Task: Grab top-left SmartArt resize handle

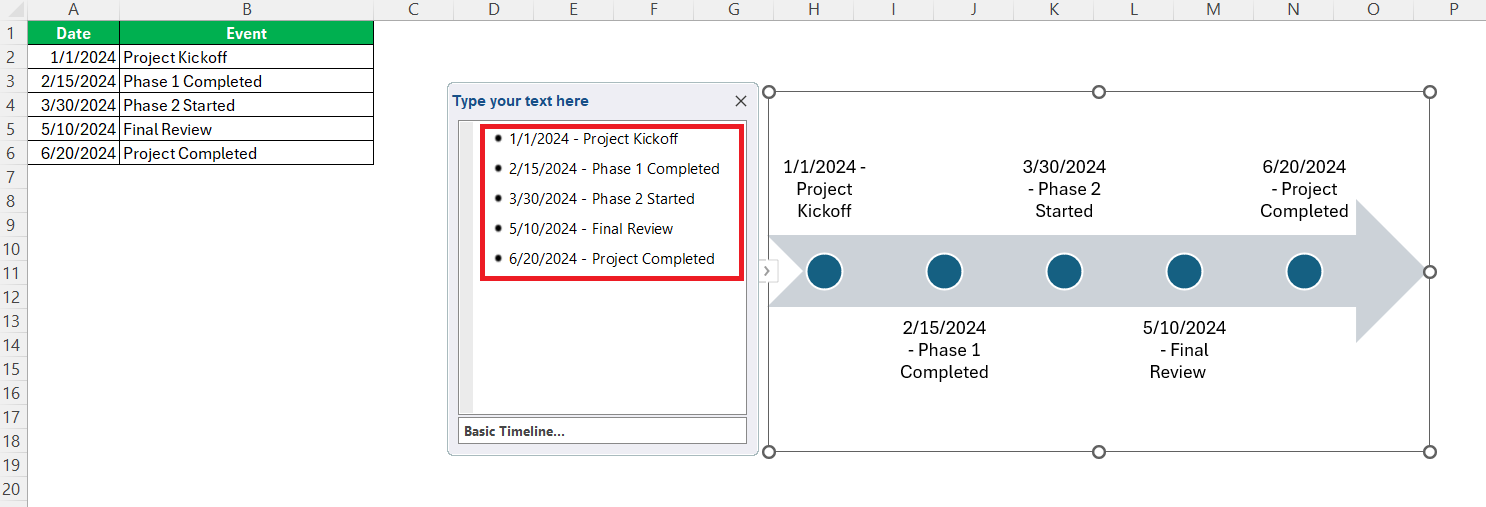Action: pos(769,92)
